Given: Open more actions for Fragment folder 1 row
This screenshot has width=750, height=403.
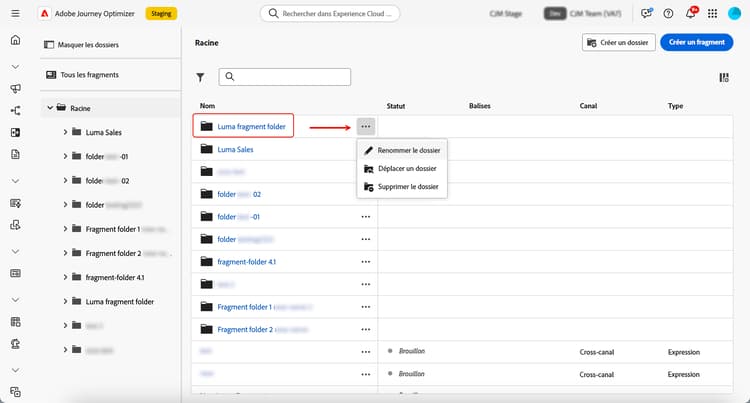Looking at the screenshot, I should pos(366,307).
